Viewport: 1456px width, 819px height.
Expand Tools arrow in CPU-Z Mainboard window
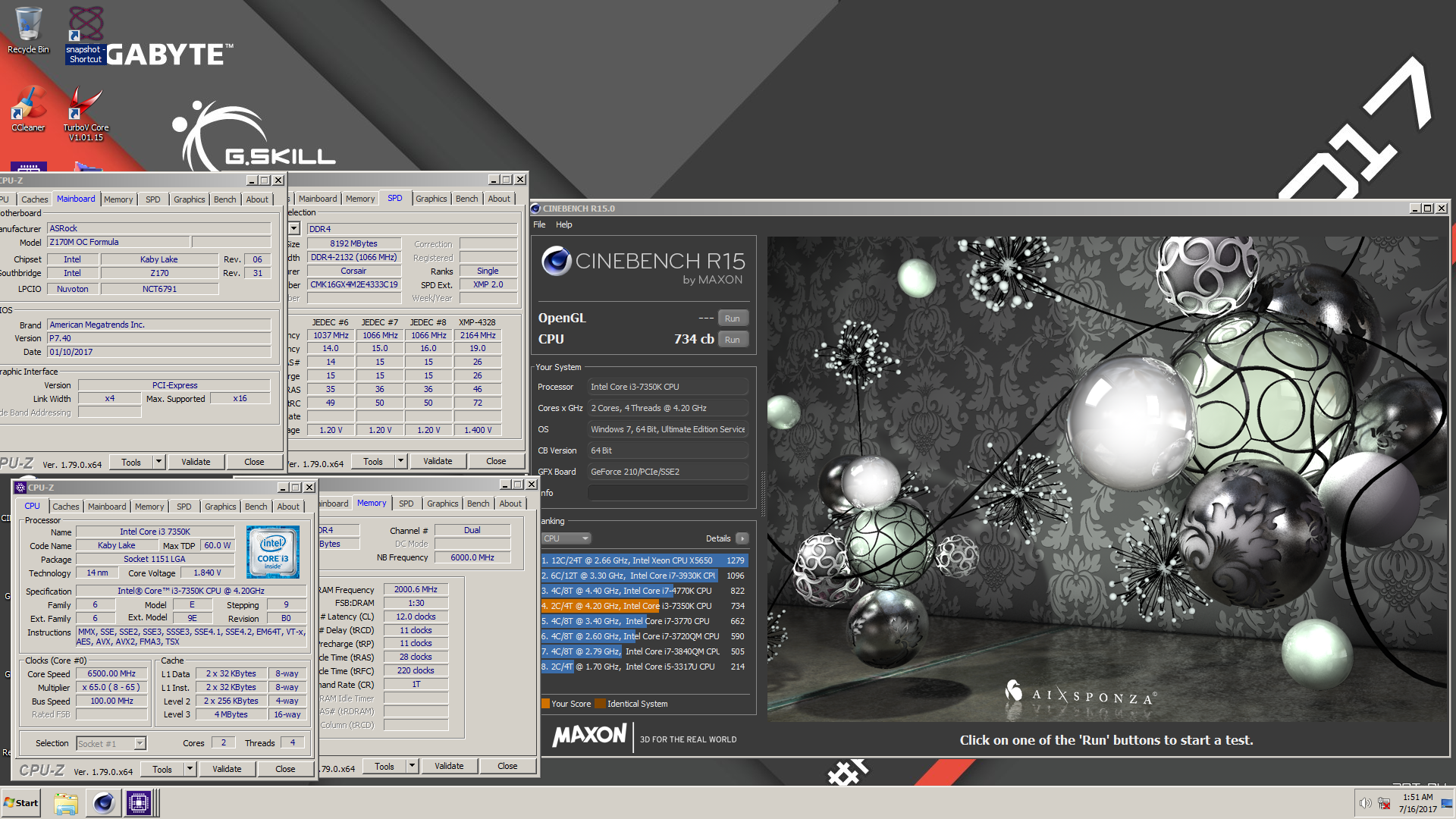coord(158,462)
